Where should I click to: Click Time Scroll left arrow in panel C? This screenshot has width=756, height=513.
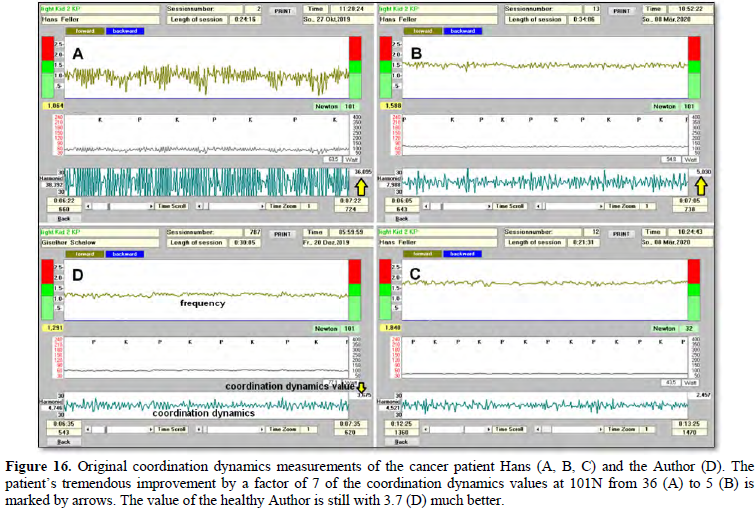click(x=427, y=429)
